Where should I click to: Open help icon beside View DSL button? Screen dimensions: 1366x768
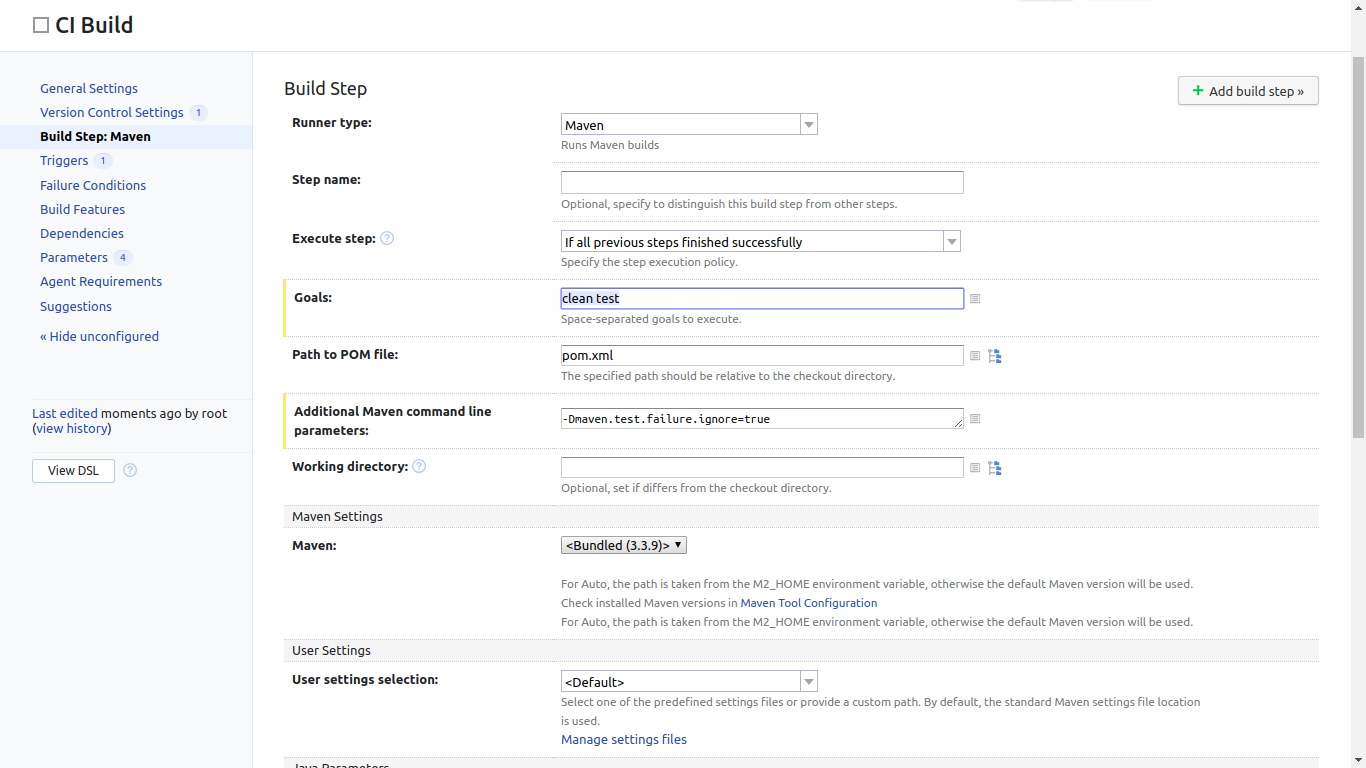pos(130,470)
